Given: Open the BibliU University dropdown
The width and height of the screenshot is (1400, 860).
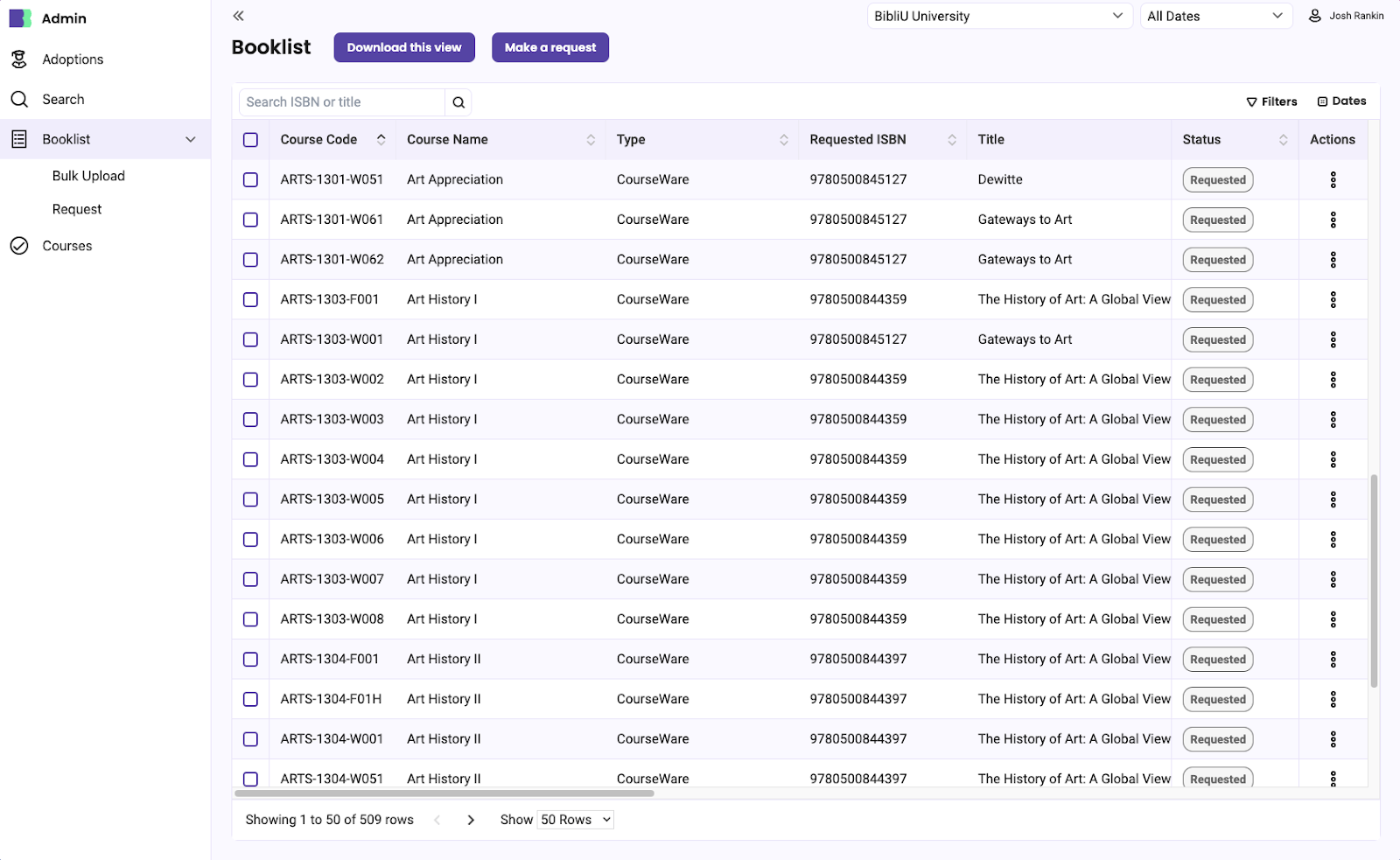Looking at the screenshot, I should [x=998, y=15].
